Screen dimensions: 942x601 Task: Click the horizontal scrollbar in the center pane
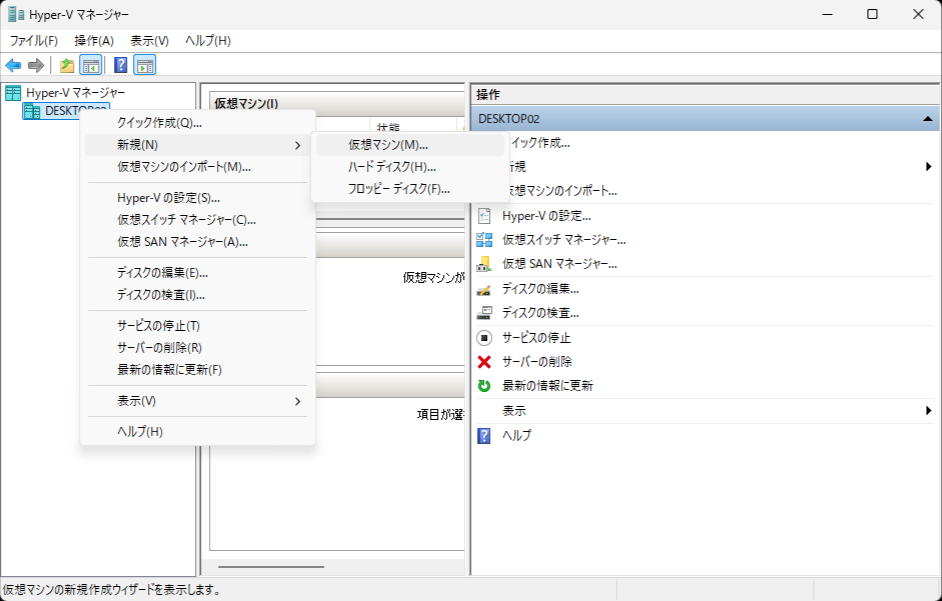pyautogui.click(x=271, y=566)
